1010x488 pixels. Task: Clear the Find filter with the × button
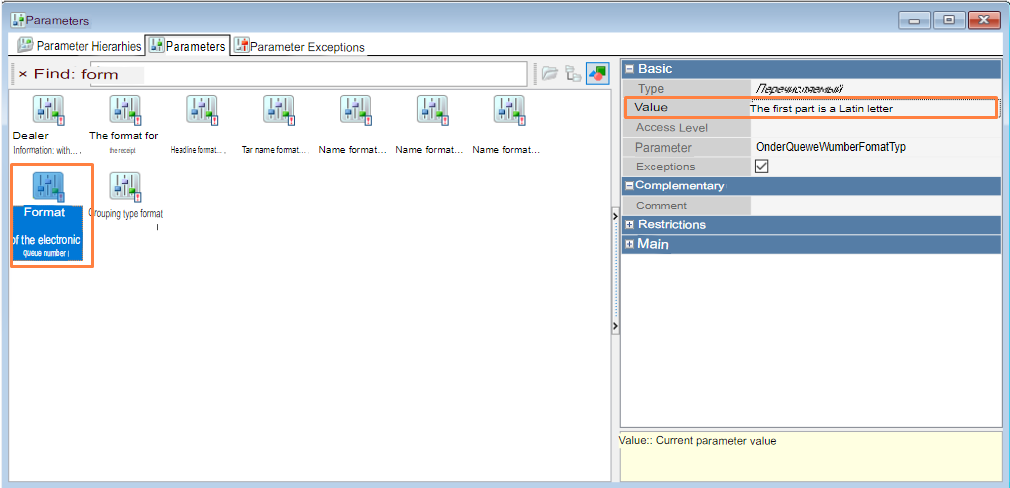[22, 74]
